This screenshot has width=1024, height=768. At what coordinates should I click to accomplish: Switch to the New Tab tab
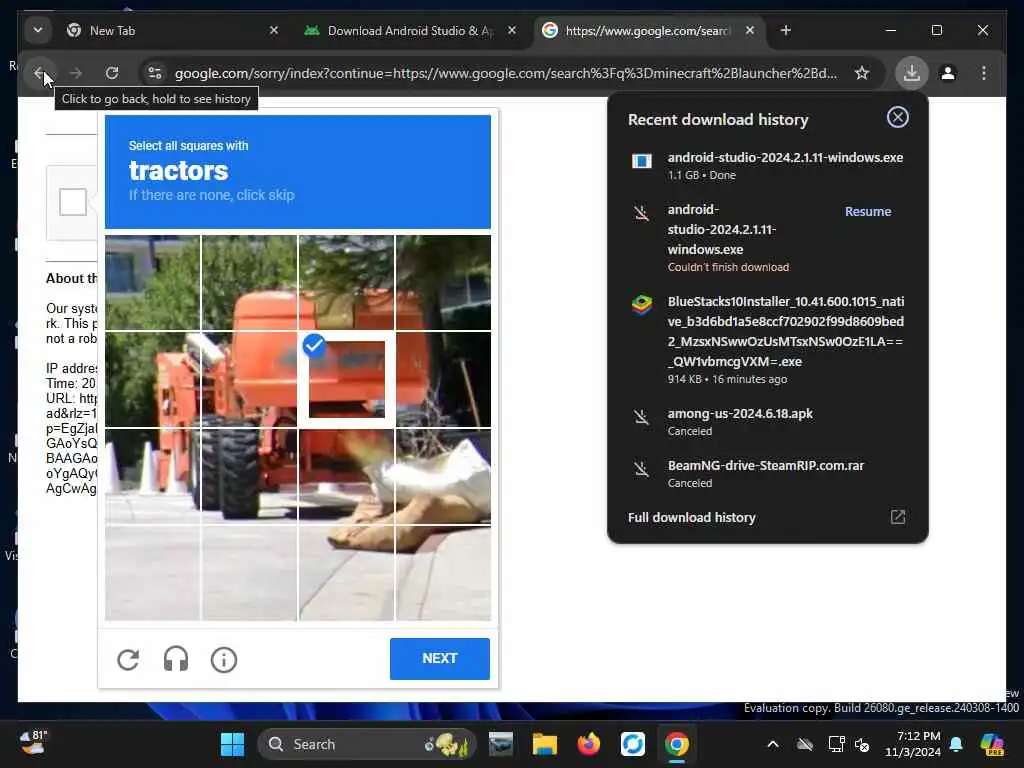pyautogui.click(x=173, y=31)
